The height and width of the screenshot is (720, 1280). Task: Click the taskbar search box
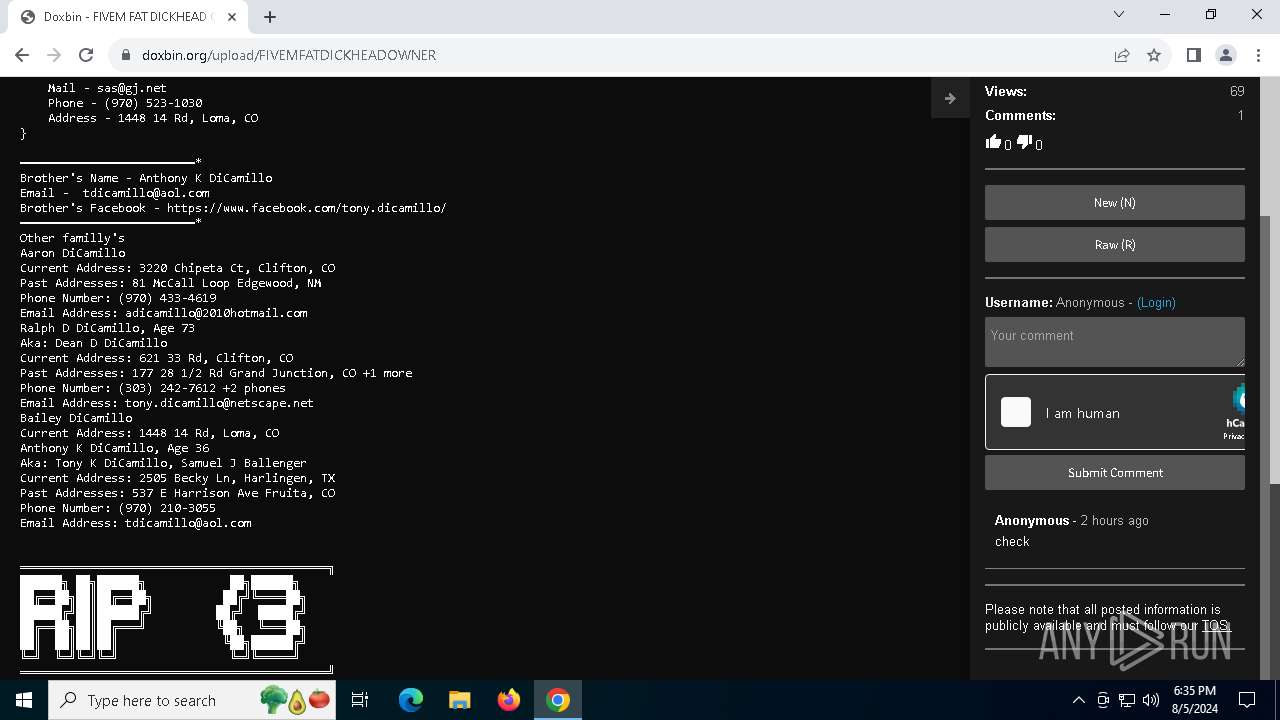click(x=192, y=700)
